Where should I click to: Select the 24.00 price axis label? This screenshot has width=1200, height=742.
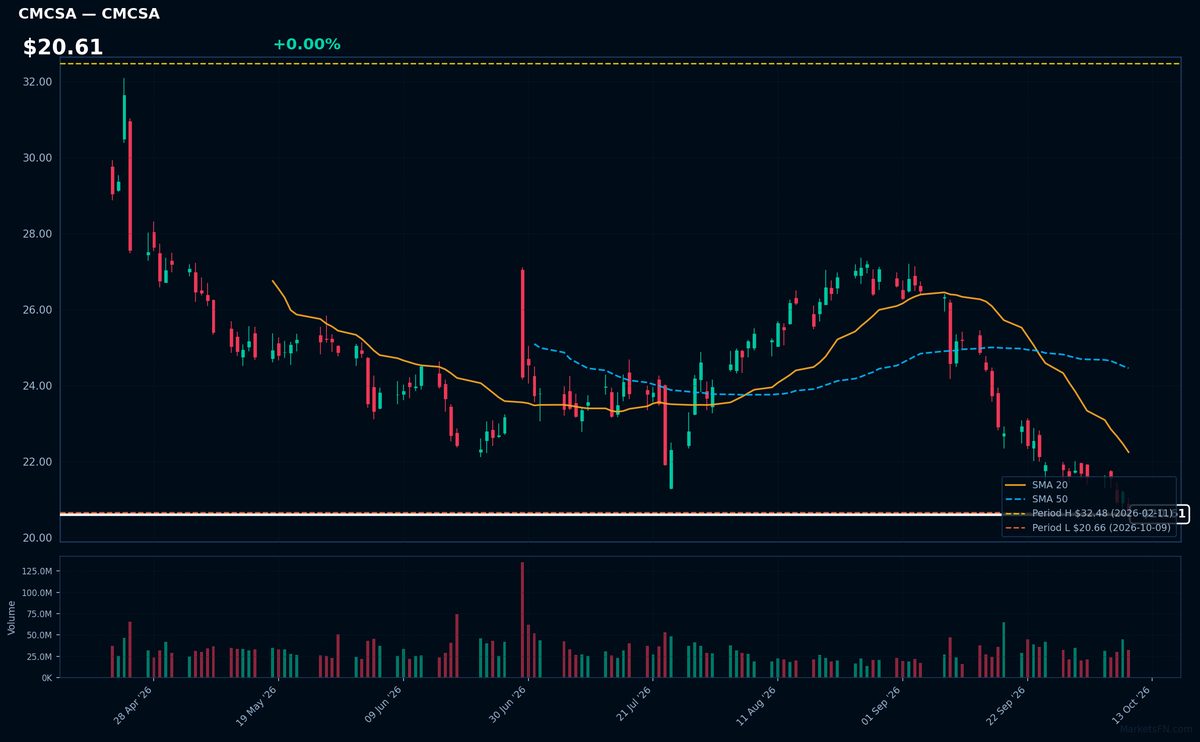coord(37,386)
